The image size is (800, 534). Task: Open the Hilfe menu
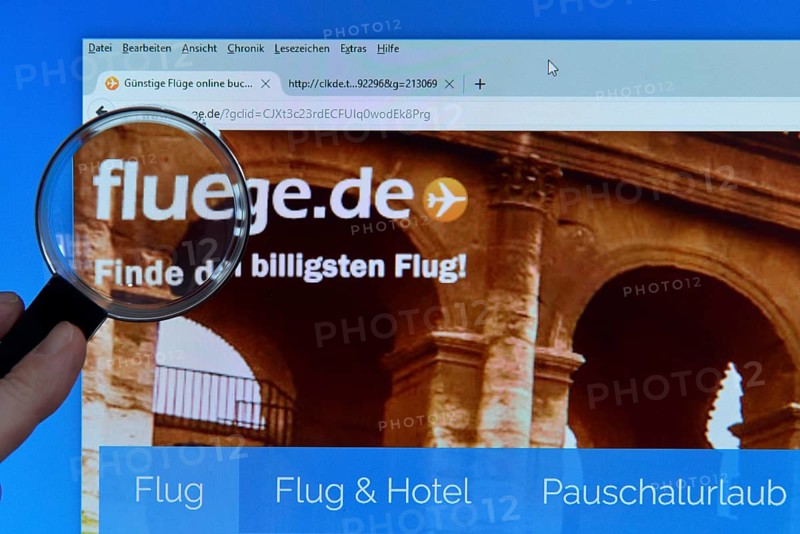[388, 49]
